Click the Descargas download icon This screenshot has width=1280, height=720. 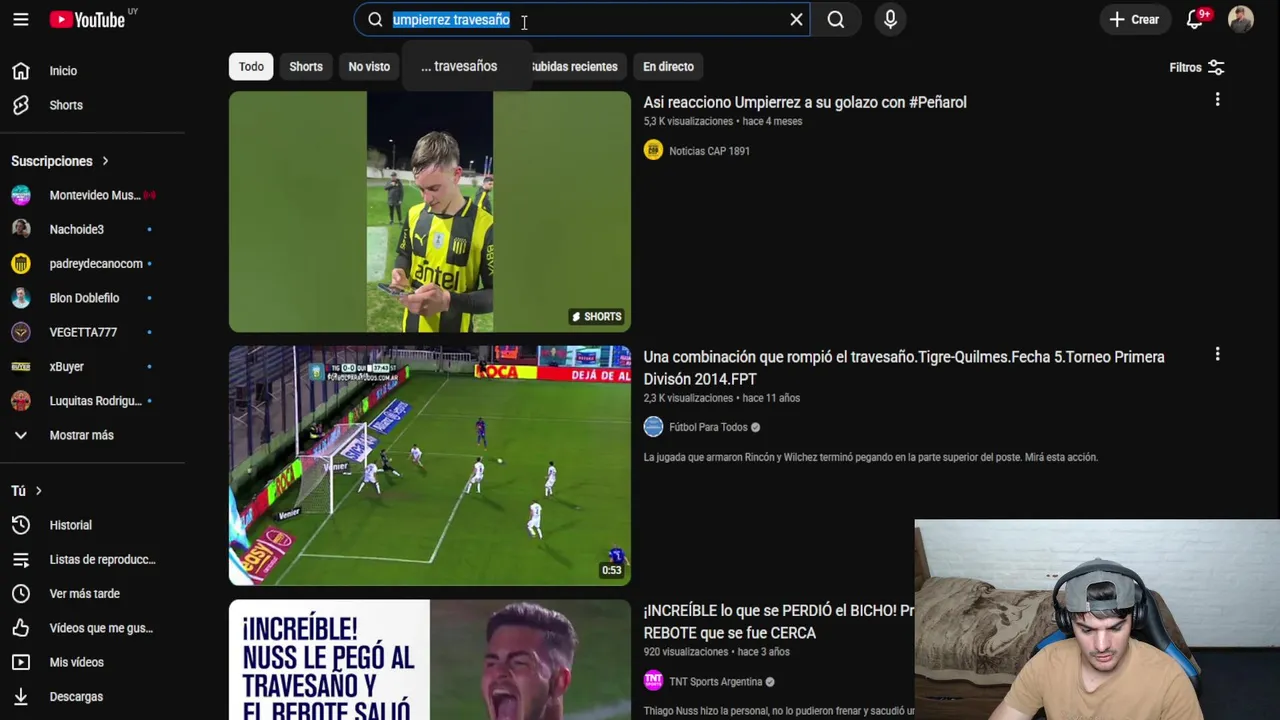tap(21, 697)
